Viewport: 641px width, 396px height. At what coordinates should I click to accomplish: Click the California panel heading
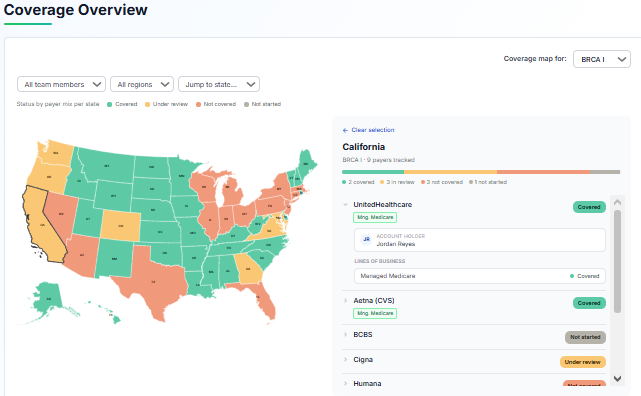tap(363, 147)
